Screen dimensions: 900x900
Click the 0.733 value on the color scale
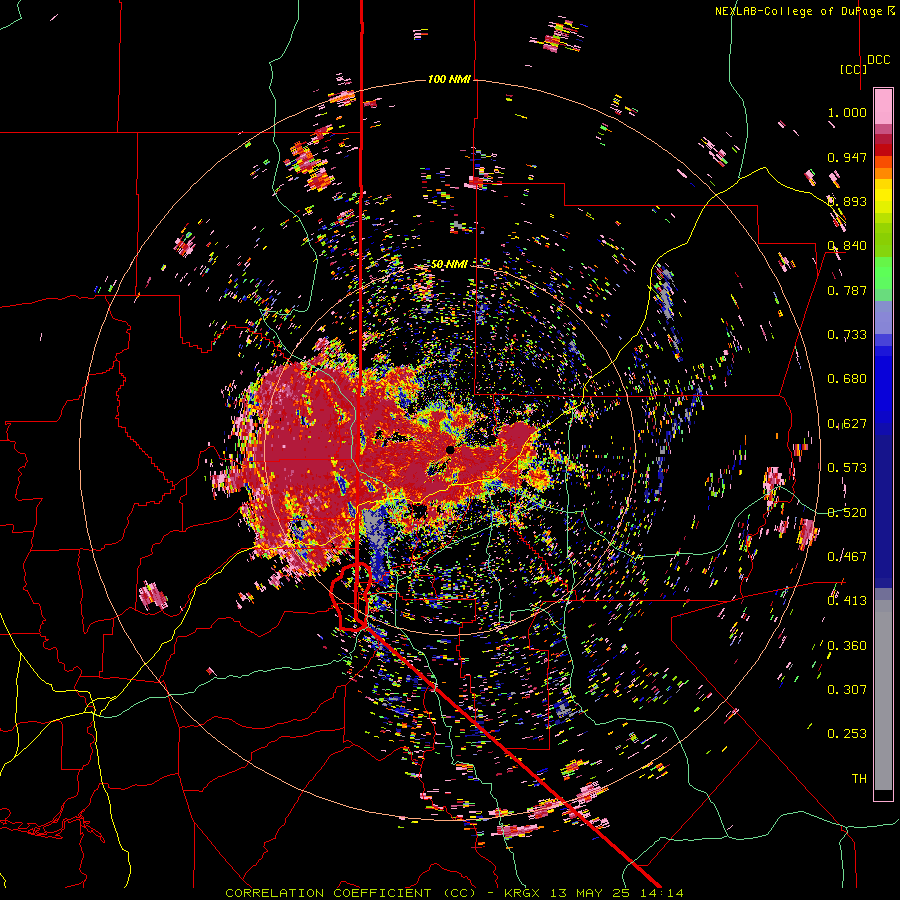coord(847,335)
